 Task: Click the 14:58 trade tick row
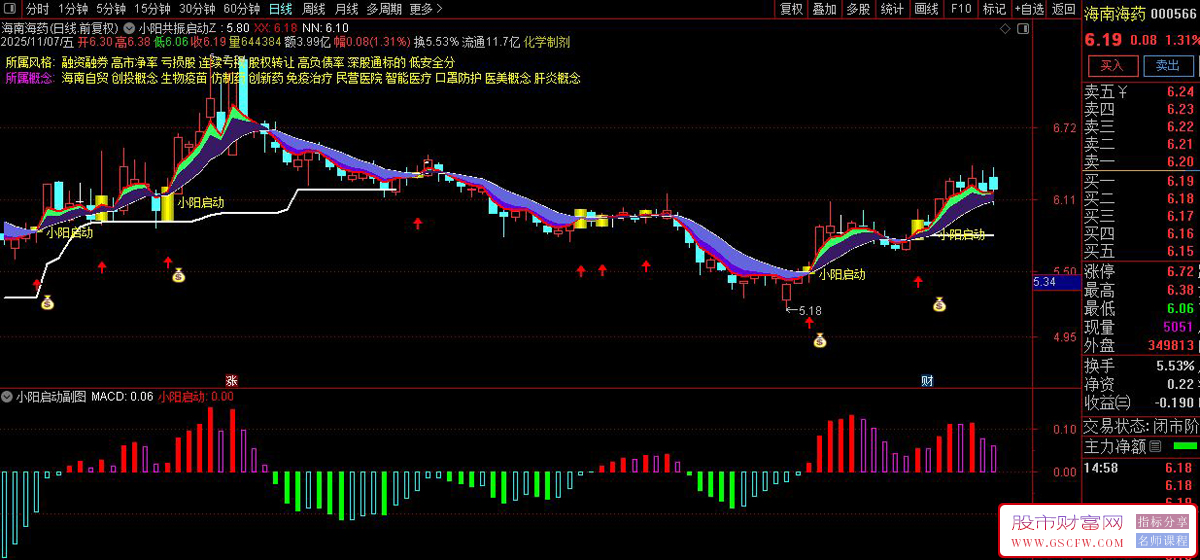point(1140,468)
